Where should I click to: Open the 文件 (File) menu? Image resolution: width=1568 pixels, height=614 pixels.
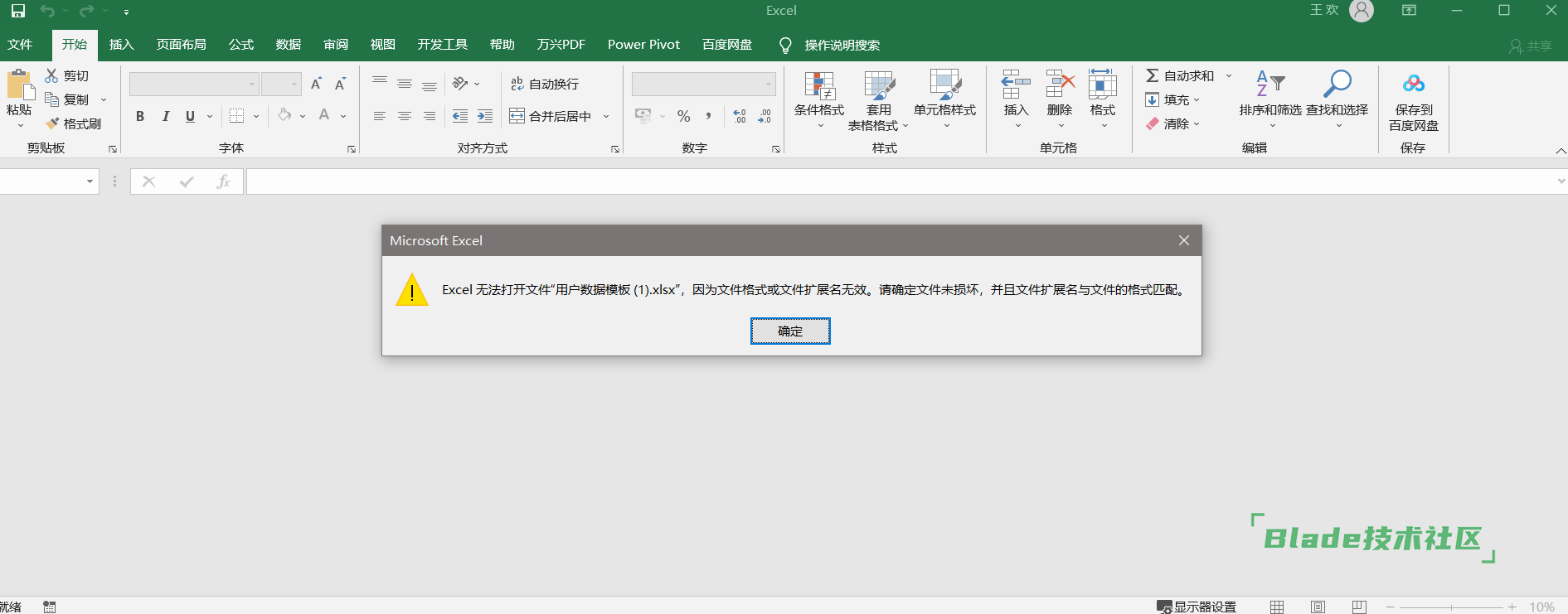tap(20, 45)
